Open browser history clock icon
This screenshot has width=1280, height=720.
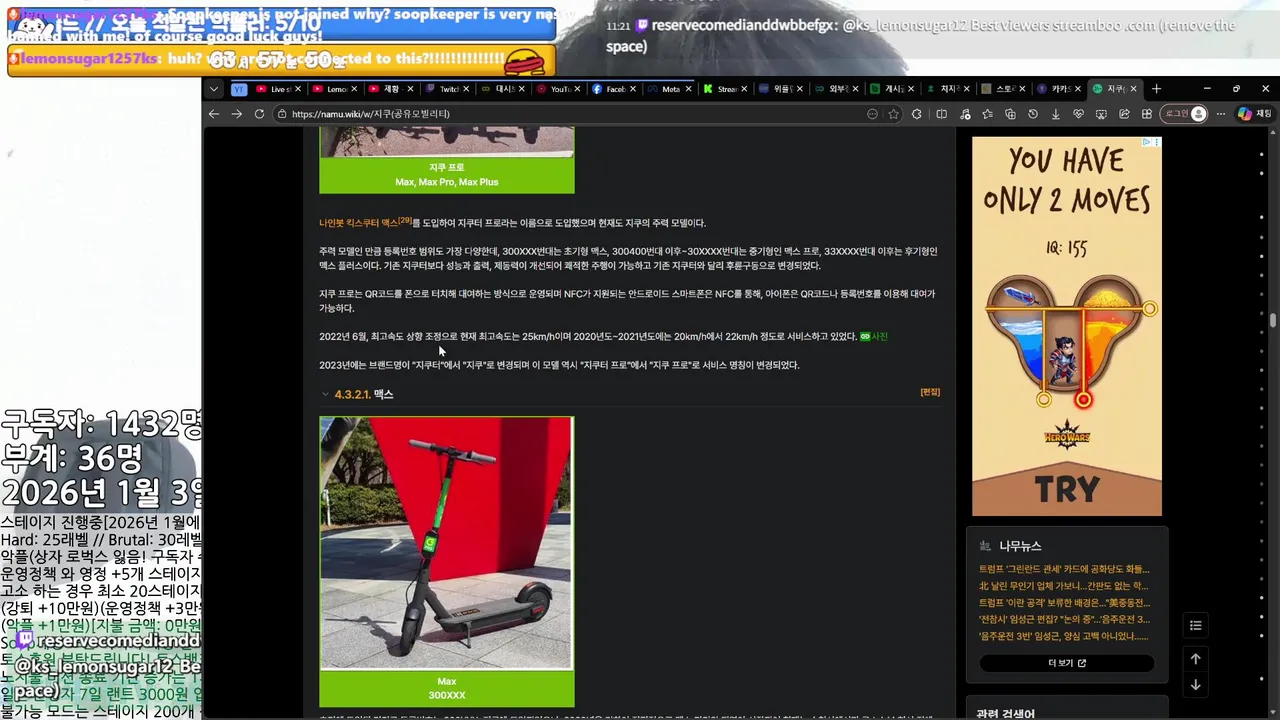point(1033,114)
